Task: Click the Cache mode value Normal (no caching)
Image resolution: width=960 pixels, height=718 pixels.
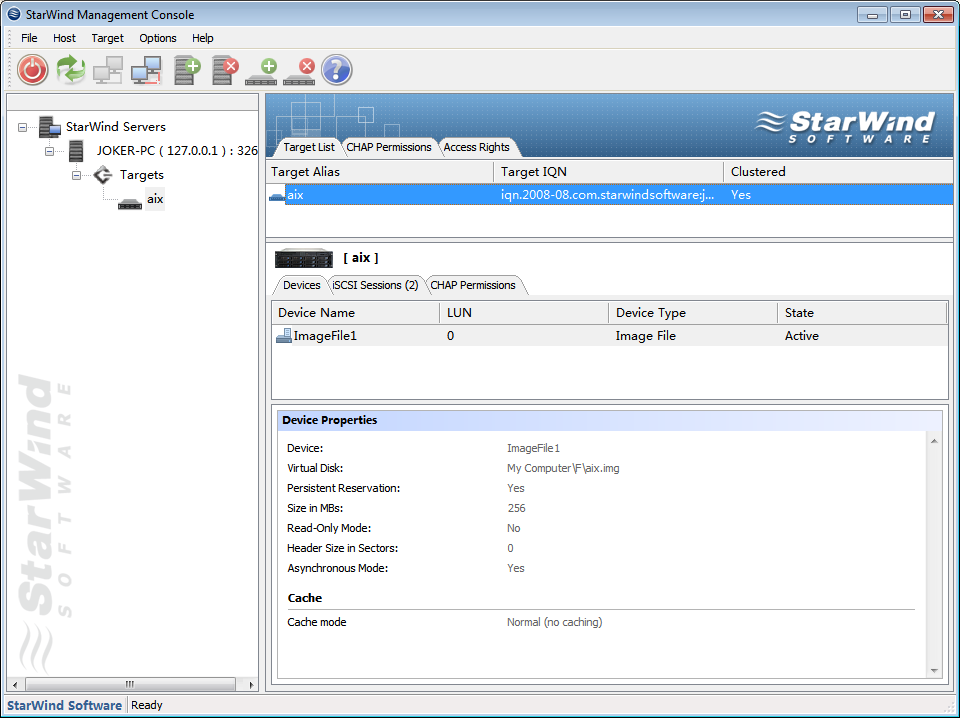Action: coord(555,622)
